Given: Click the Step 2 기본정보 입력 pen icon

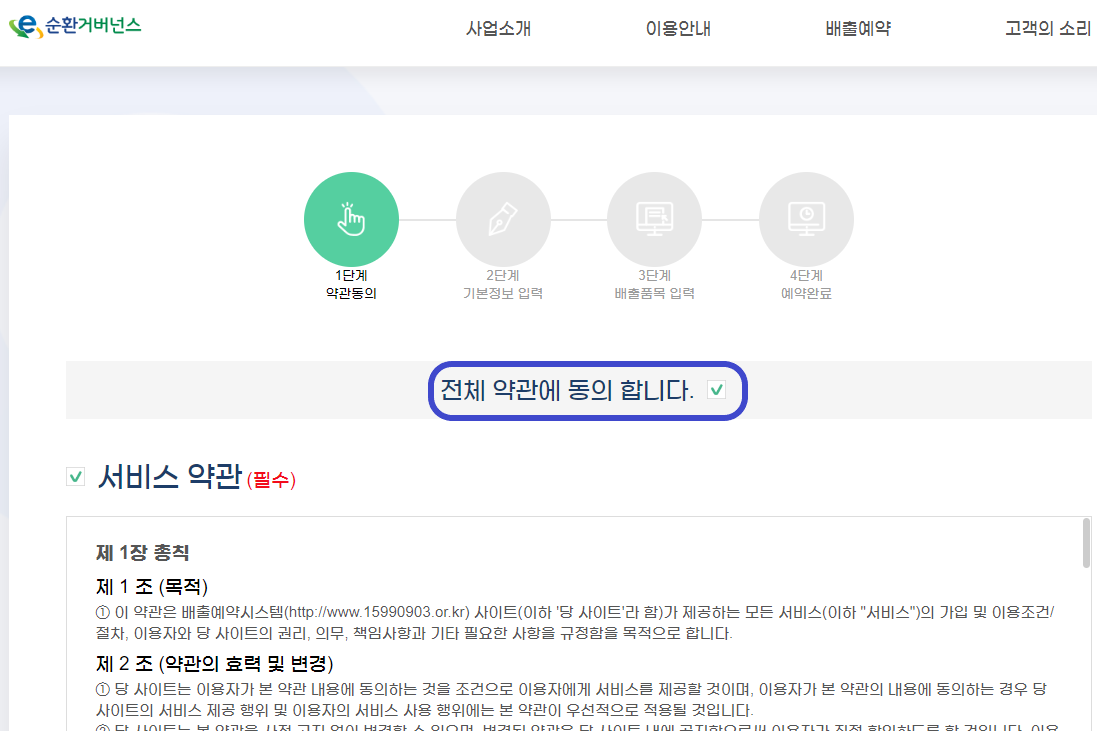Looking at the screenshot, I should [x=503, y=218].
